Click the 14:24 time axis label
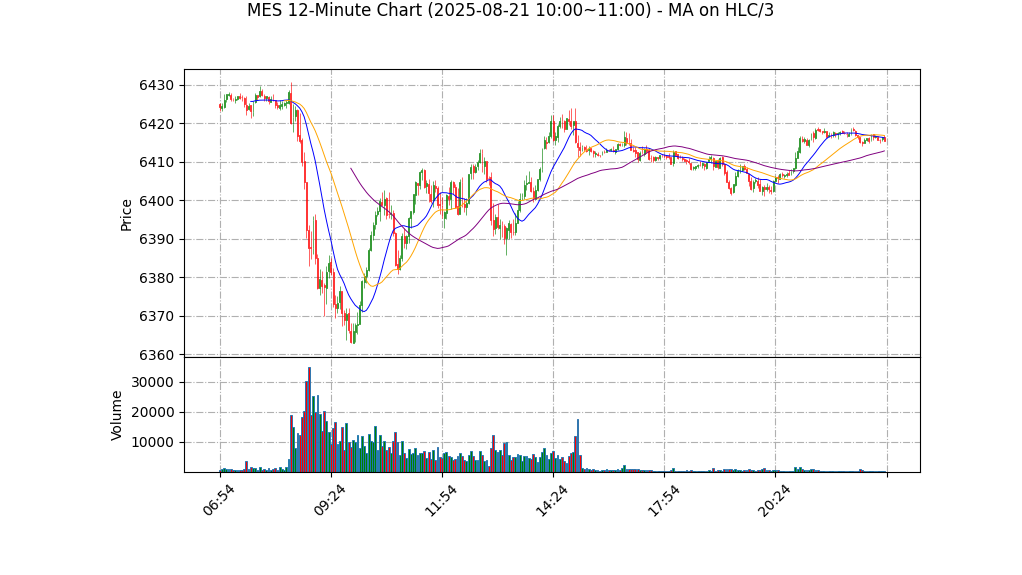 [552, 501]
